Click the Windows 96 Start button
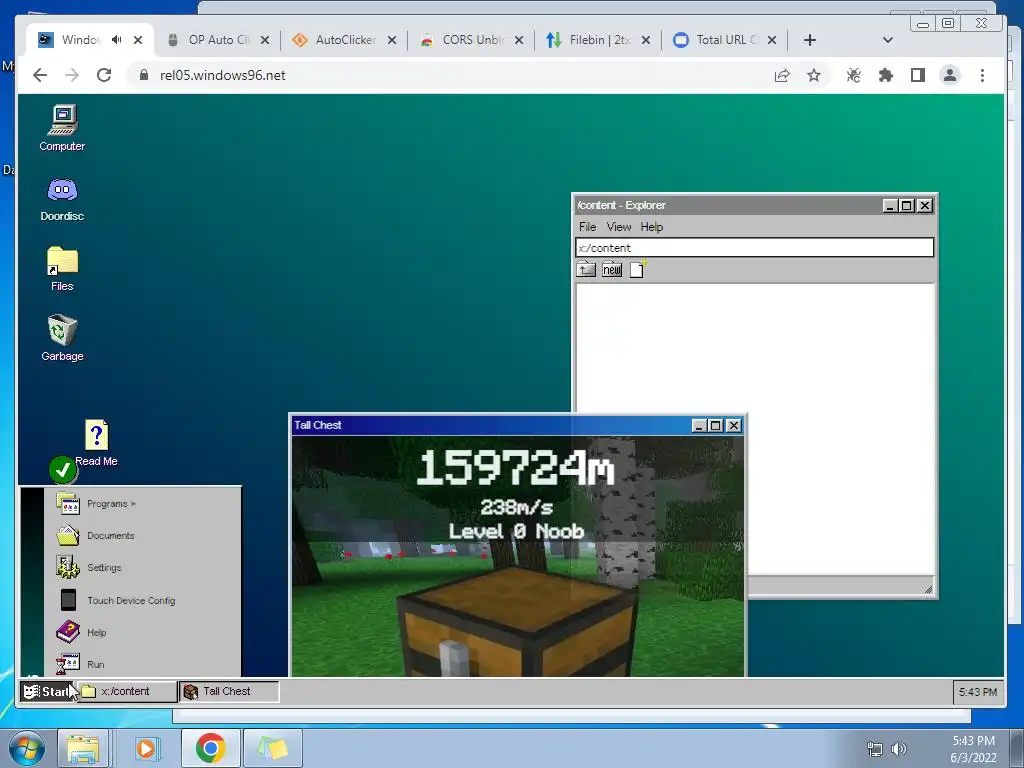Image resolution: width=1024 pixels, height=768 pixels. (x=47, y=692)
